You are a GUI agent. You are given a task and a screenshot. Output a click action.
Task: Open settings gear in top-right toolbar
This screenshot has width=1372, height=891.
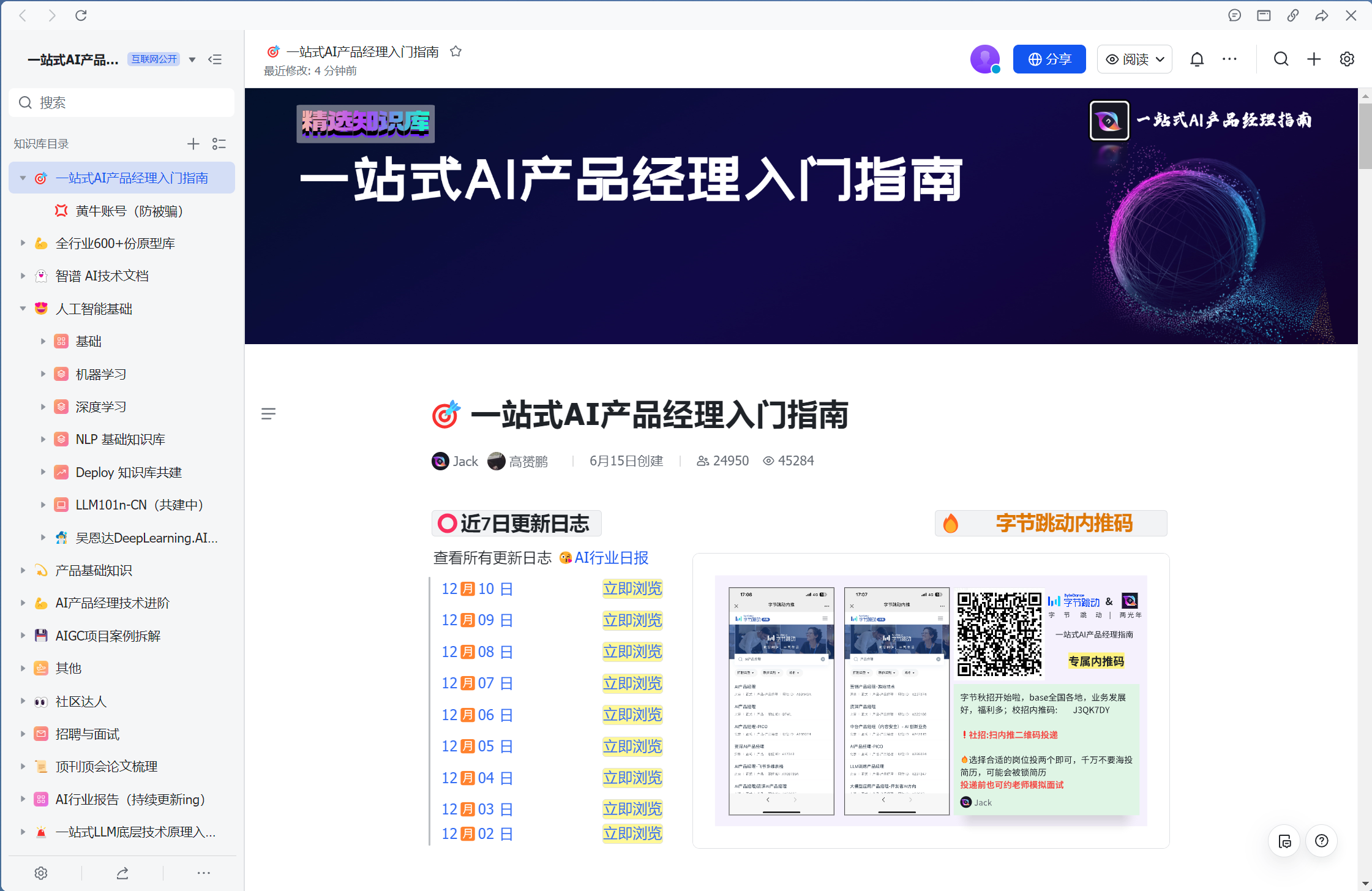(1347, 59)
